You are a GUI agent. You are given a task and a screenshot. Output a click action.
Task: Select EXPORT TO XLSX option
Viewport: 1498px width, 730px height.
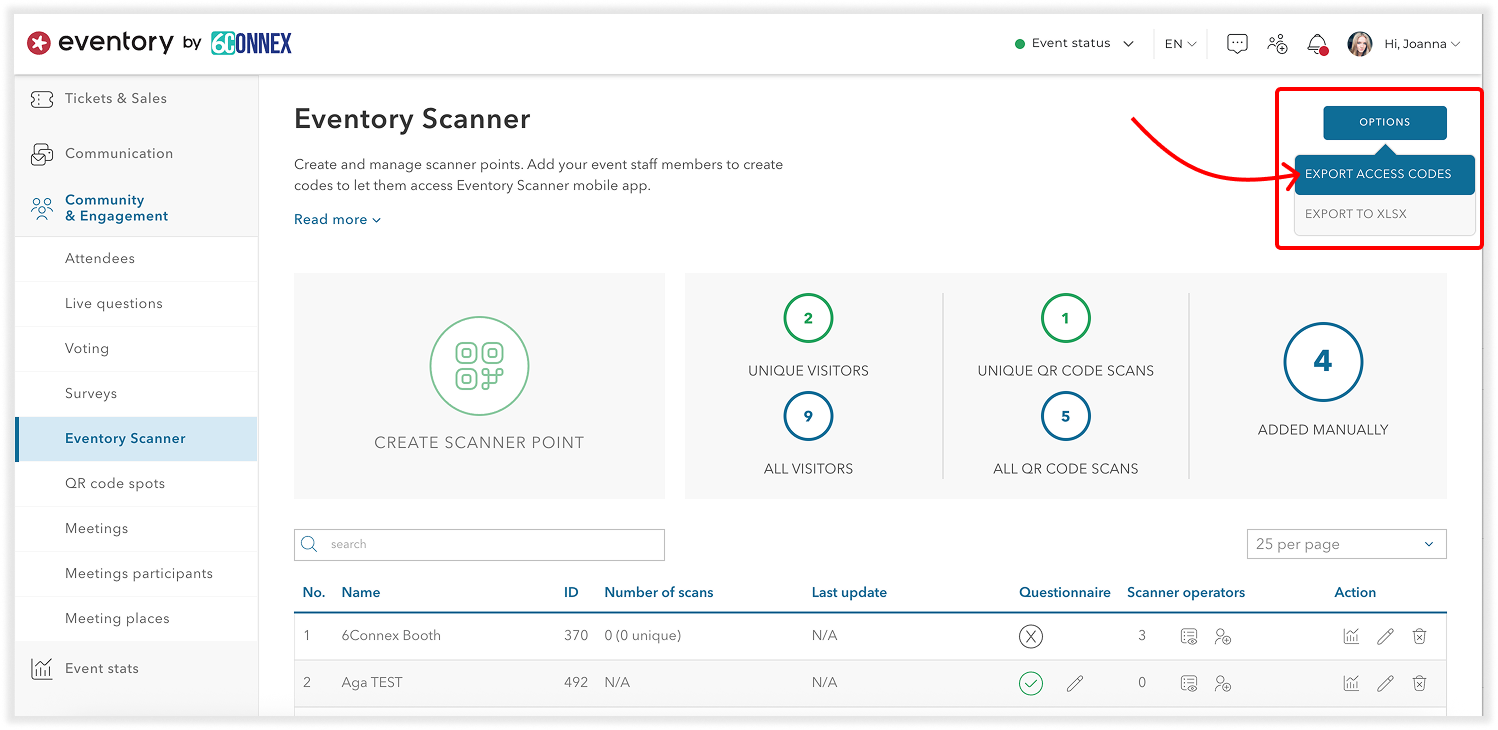pyautogui.click(x=1384, y=214)
